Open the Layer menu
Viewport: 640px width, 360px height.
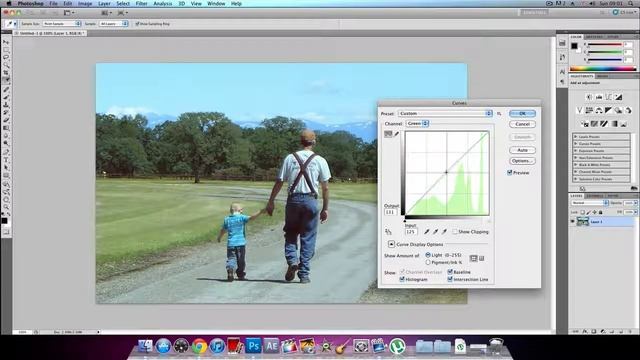pyautogui.click(x=104, y=3)
